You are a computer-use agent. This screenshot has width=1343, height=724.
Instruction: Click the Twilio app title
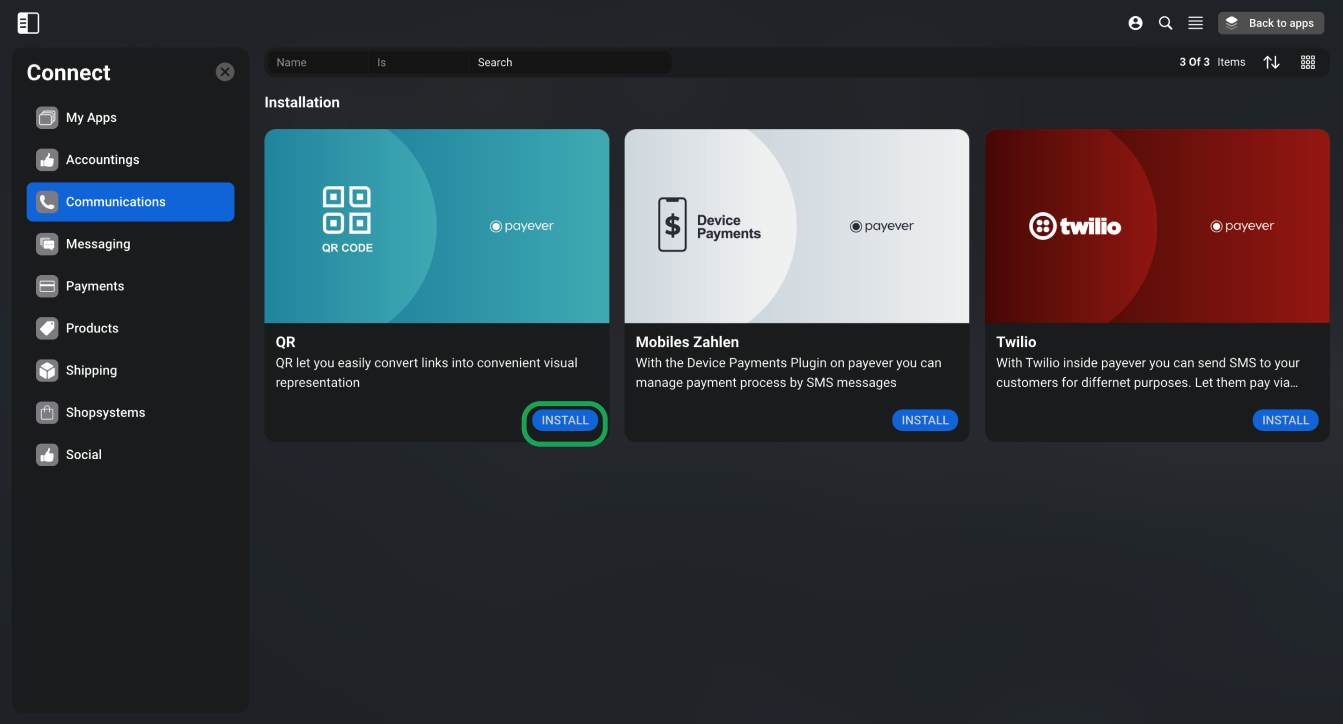[1016, 342]
